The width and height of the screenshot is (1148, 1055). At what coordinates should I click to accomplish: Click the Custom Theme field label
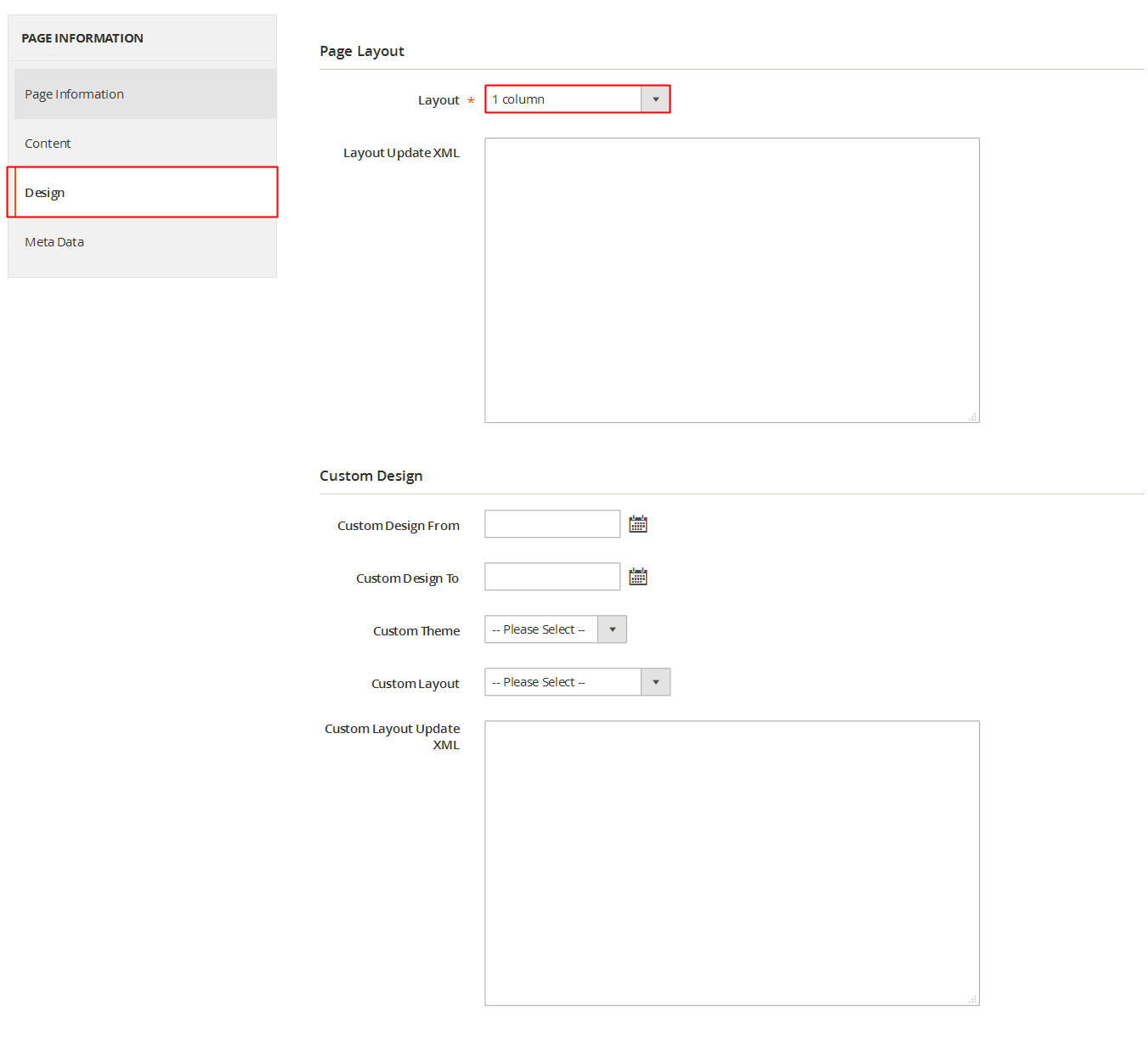[416, 631]
